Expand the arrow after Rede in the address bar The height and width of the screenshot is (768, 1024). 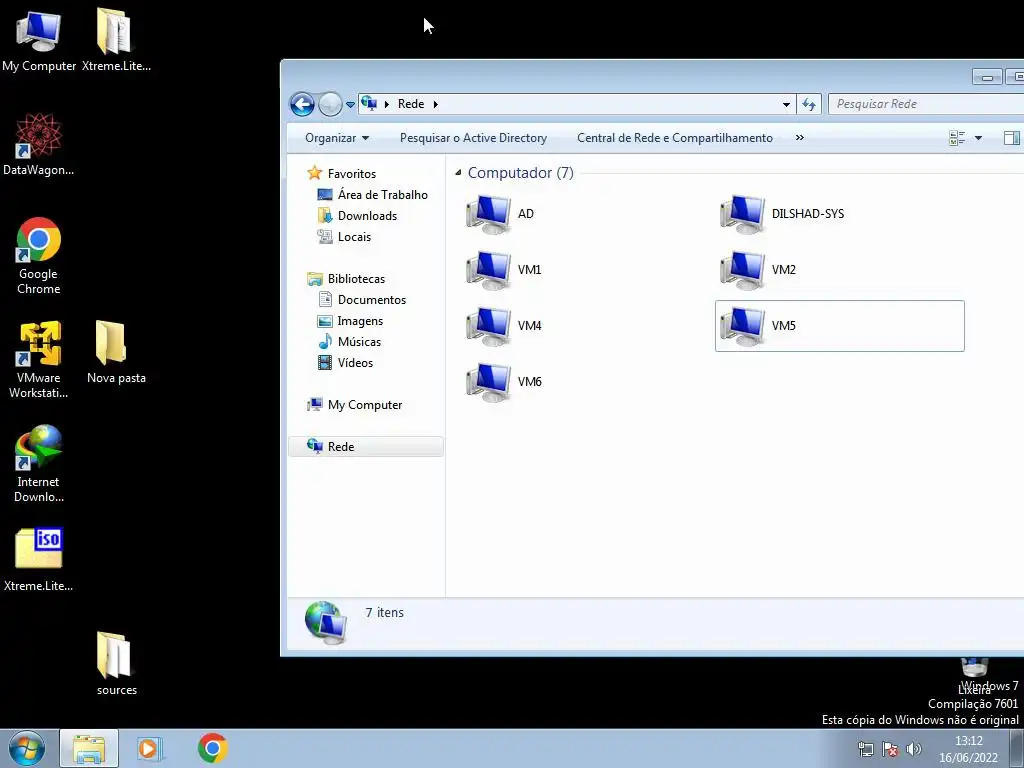[436, 104]
